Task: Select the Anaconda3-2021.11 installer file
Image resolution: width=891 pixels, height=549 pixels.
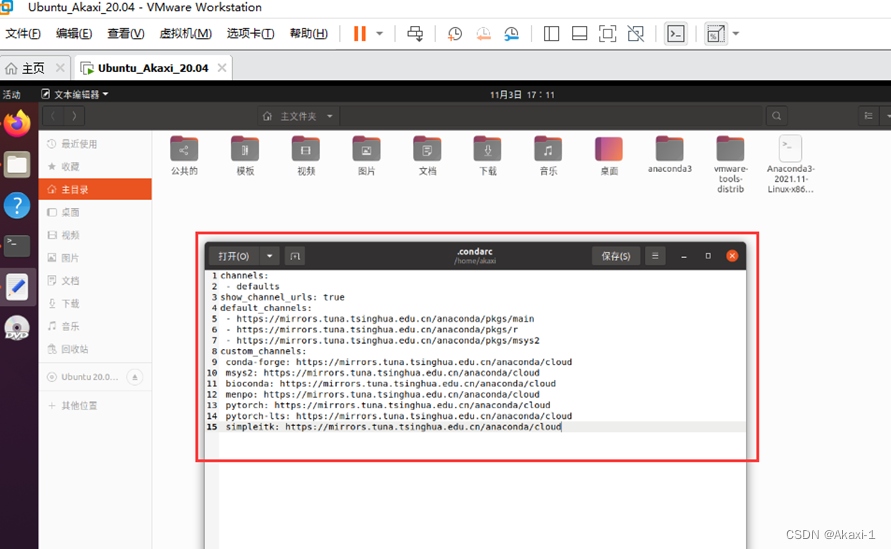Action: point(790,164)
